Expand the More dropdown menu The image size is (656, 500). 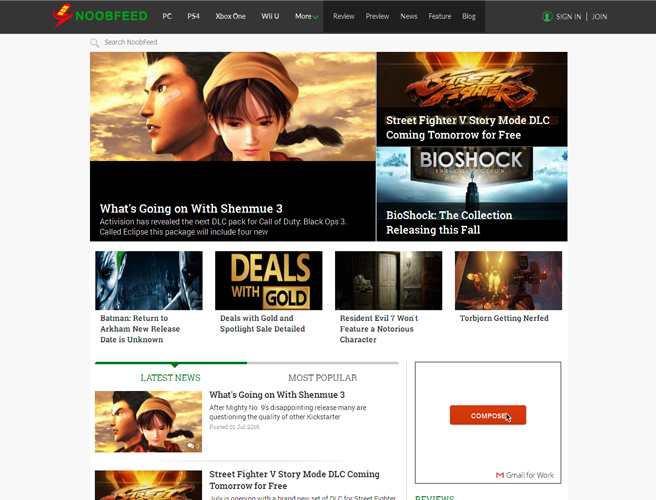coord(307,16)
